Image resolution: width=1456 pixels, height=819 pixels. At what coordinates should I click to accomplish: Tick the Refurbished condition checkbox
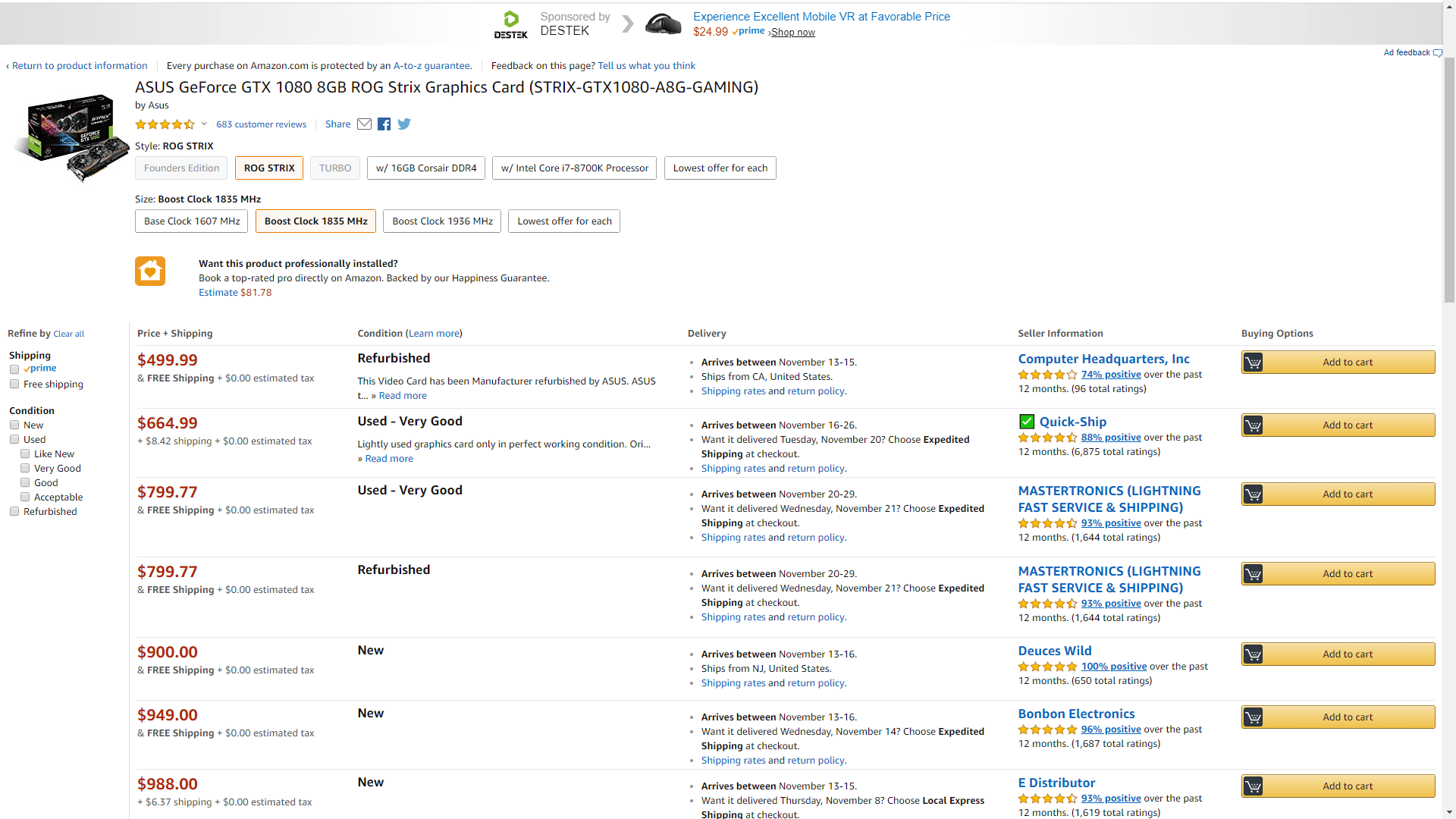click(14, 512)
